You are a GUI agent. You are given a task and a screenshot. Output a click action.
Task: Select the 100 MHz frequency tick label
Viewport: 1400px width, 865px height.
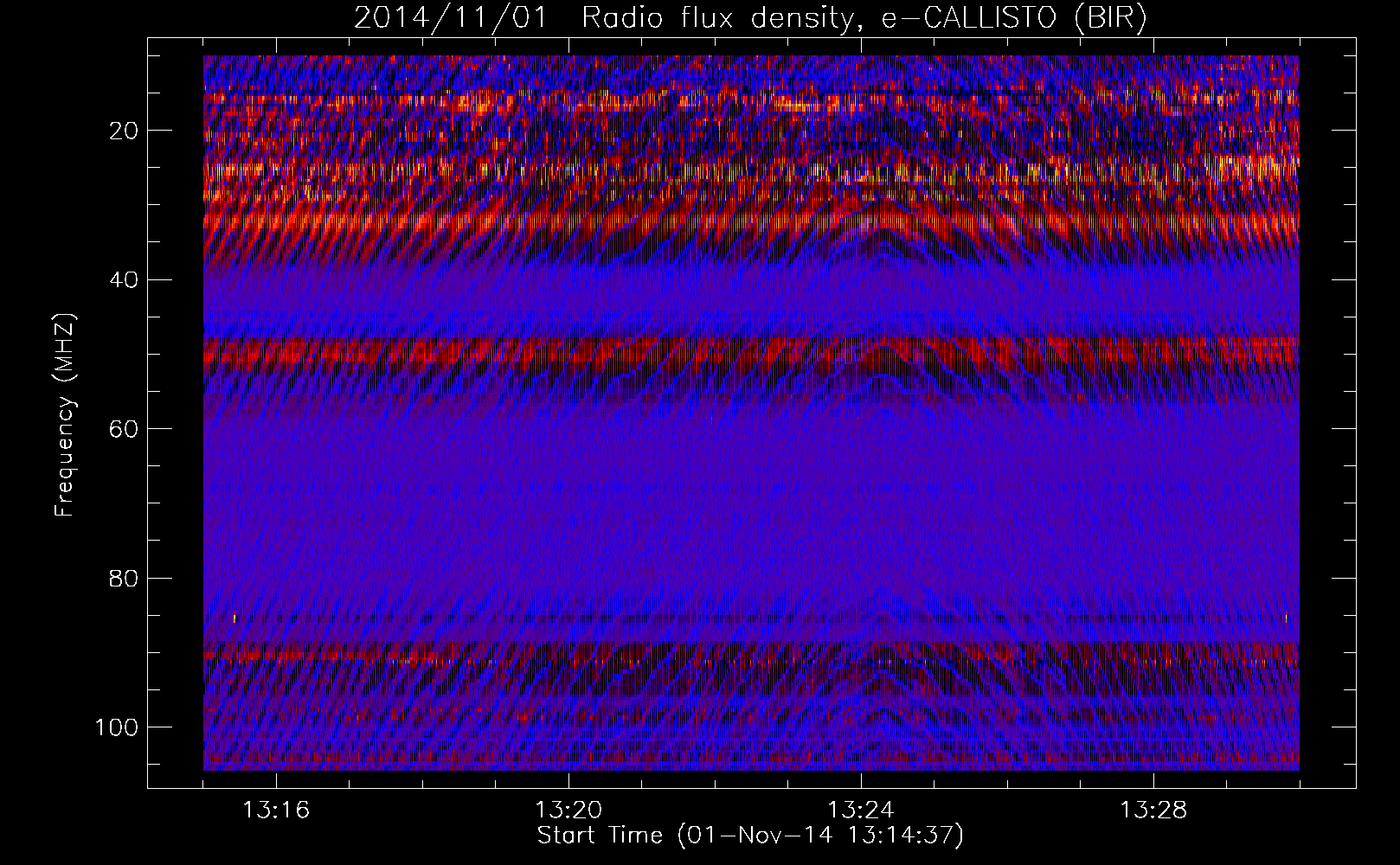[x=117, y=727]
